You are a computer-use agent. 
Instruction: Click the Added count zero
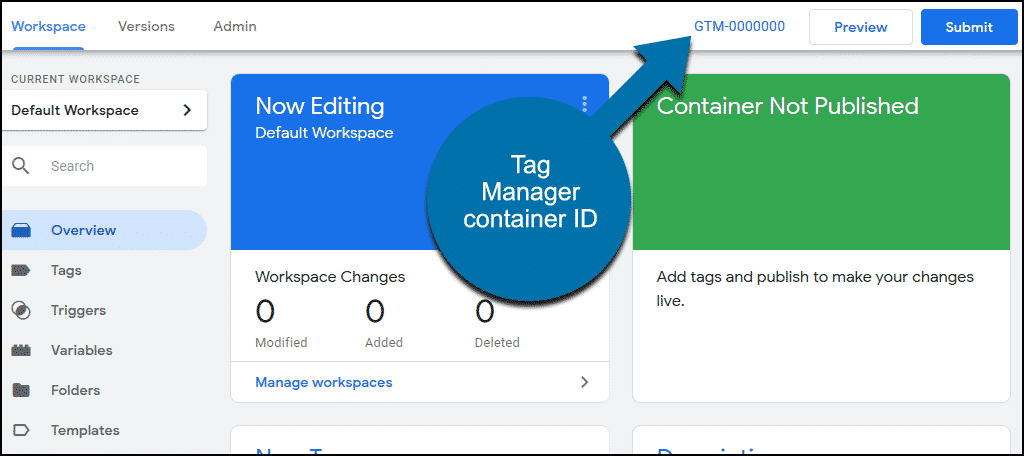coord(375,312)
